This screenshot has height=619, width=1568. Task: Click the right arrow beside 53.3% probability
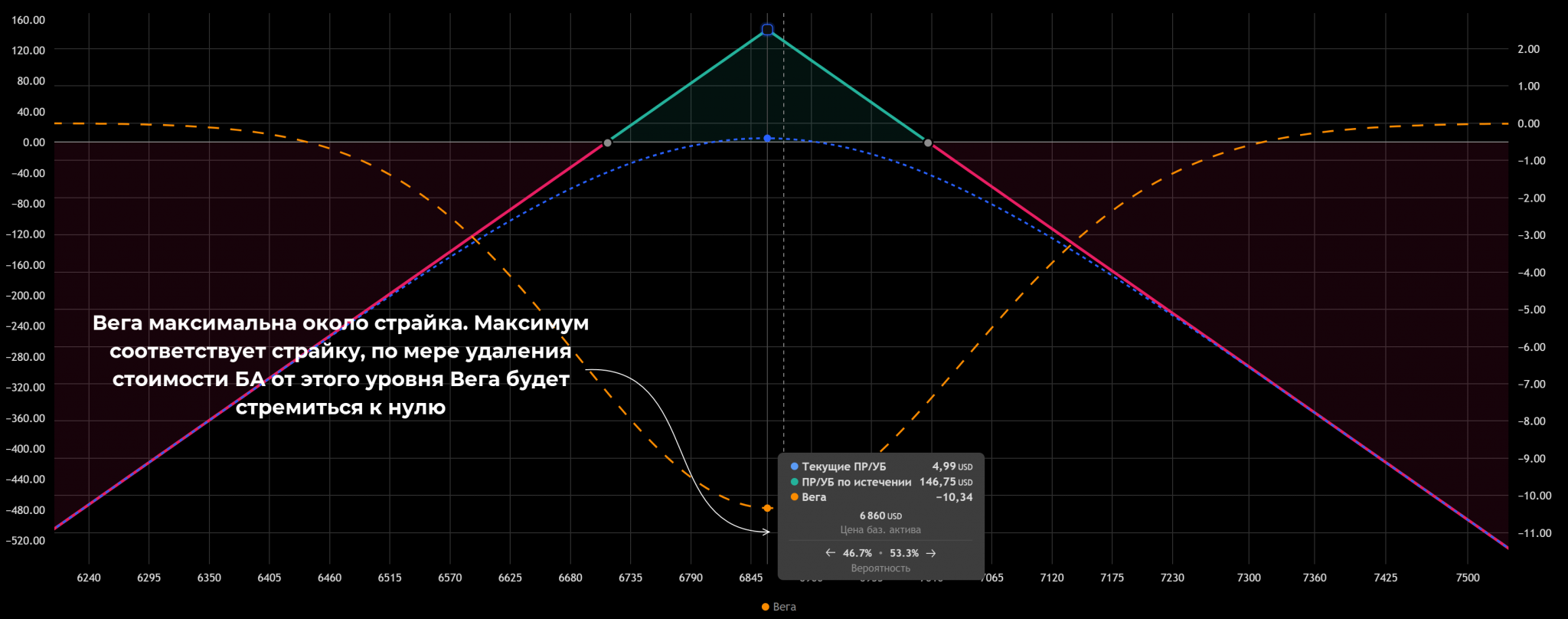(x=931, y=553)
